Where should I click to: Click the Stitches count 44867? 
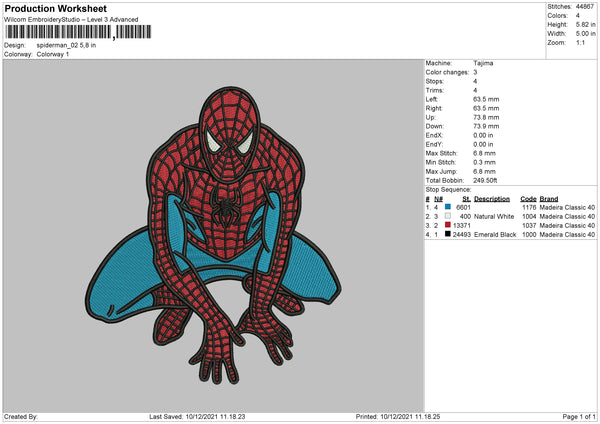pyautogui.click(x=585, y=7)
